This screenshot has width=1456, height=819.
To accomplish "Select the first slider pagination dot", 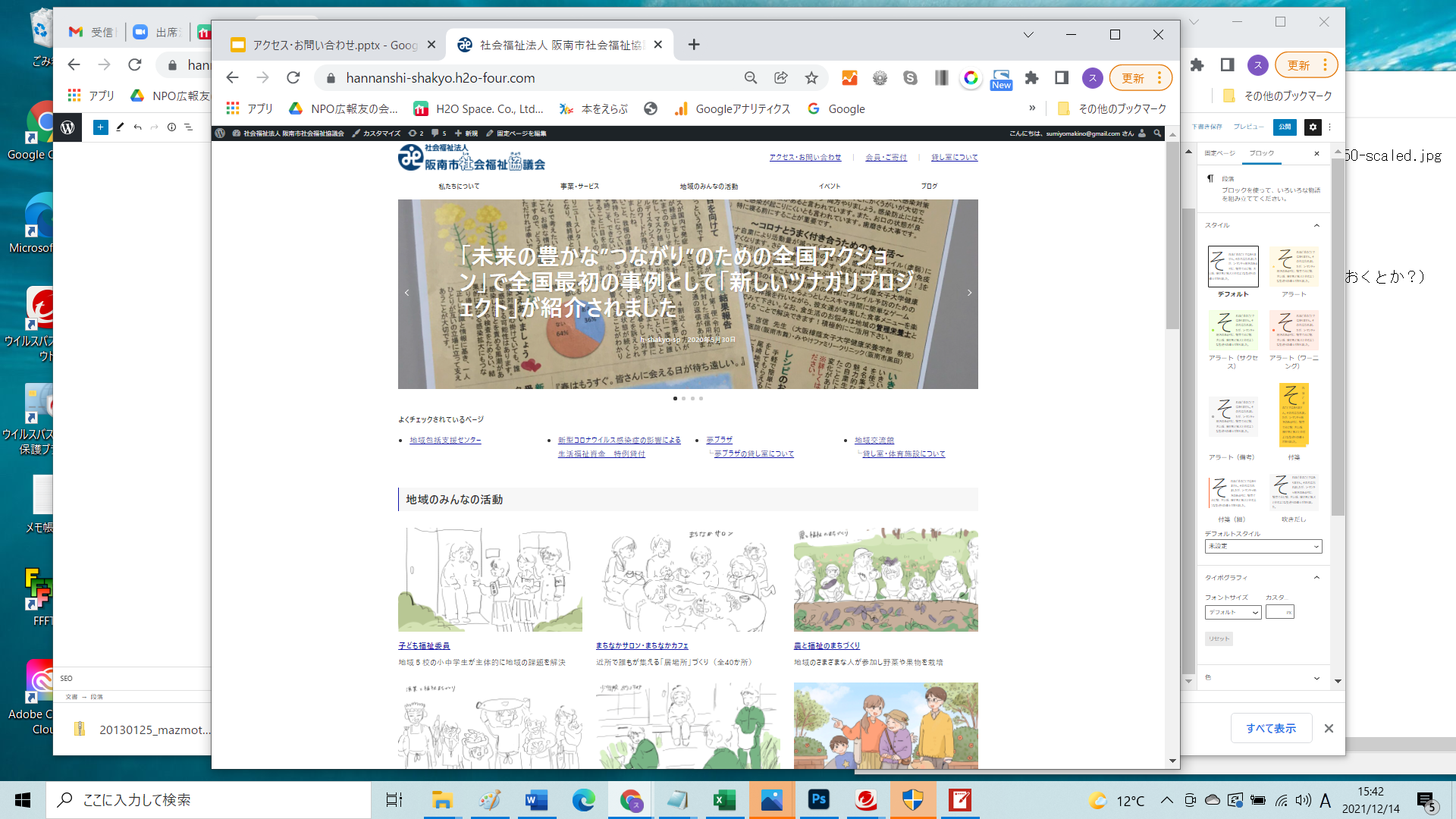I will pos(675,399).
